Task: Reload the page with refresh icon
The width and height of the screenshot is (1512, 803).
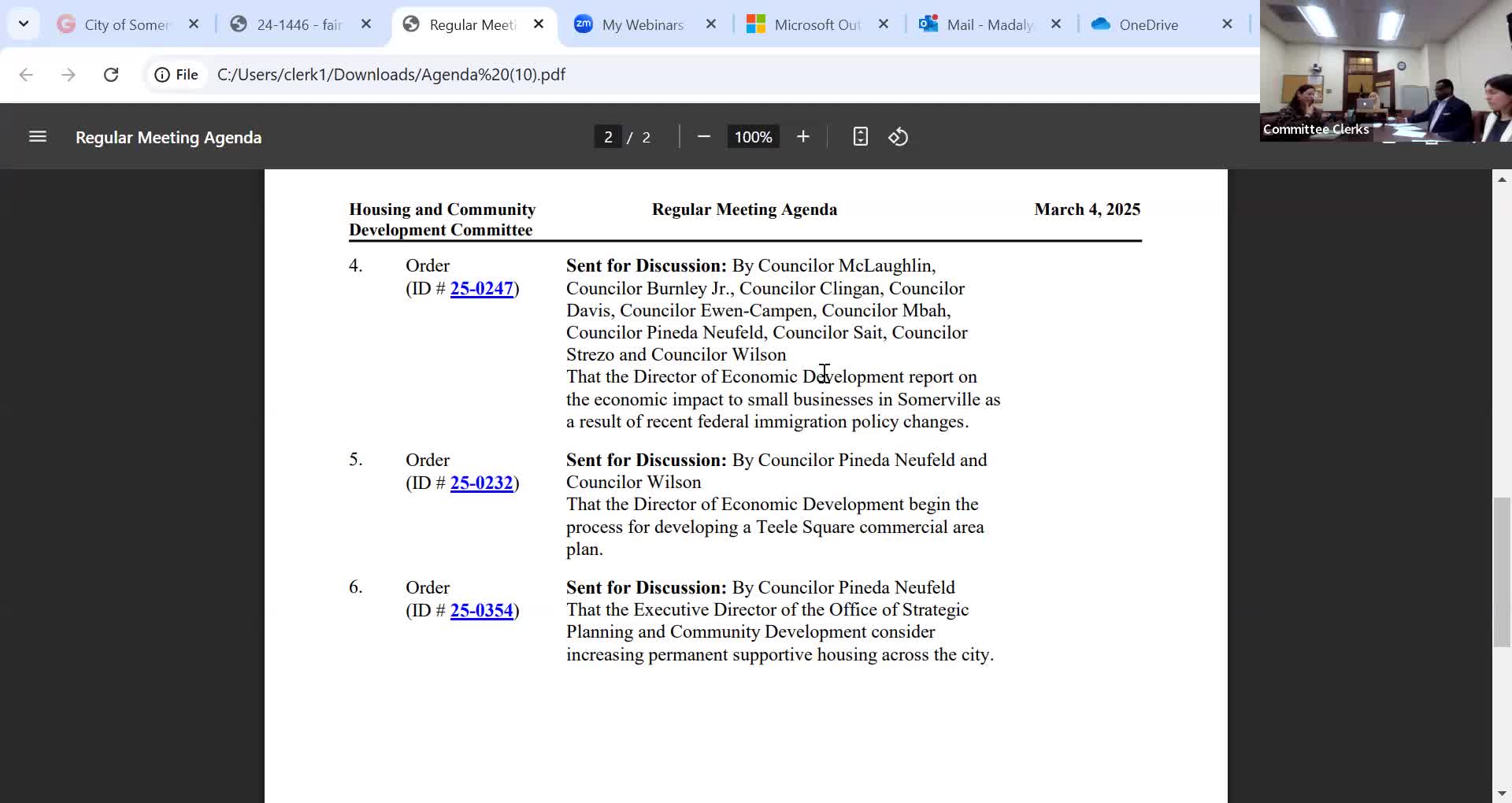Action: 111,75
